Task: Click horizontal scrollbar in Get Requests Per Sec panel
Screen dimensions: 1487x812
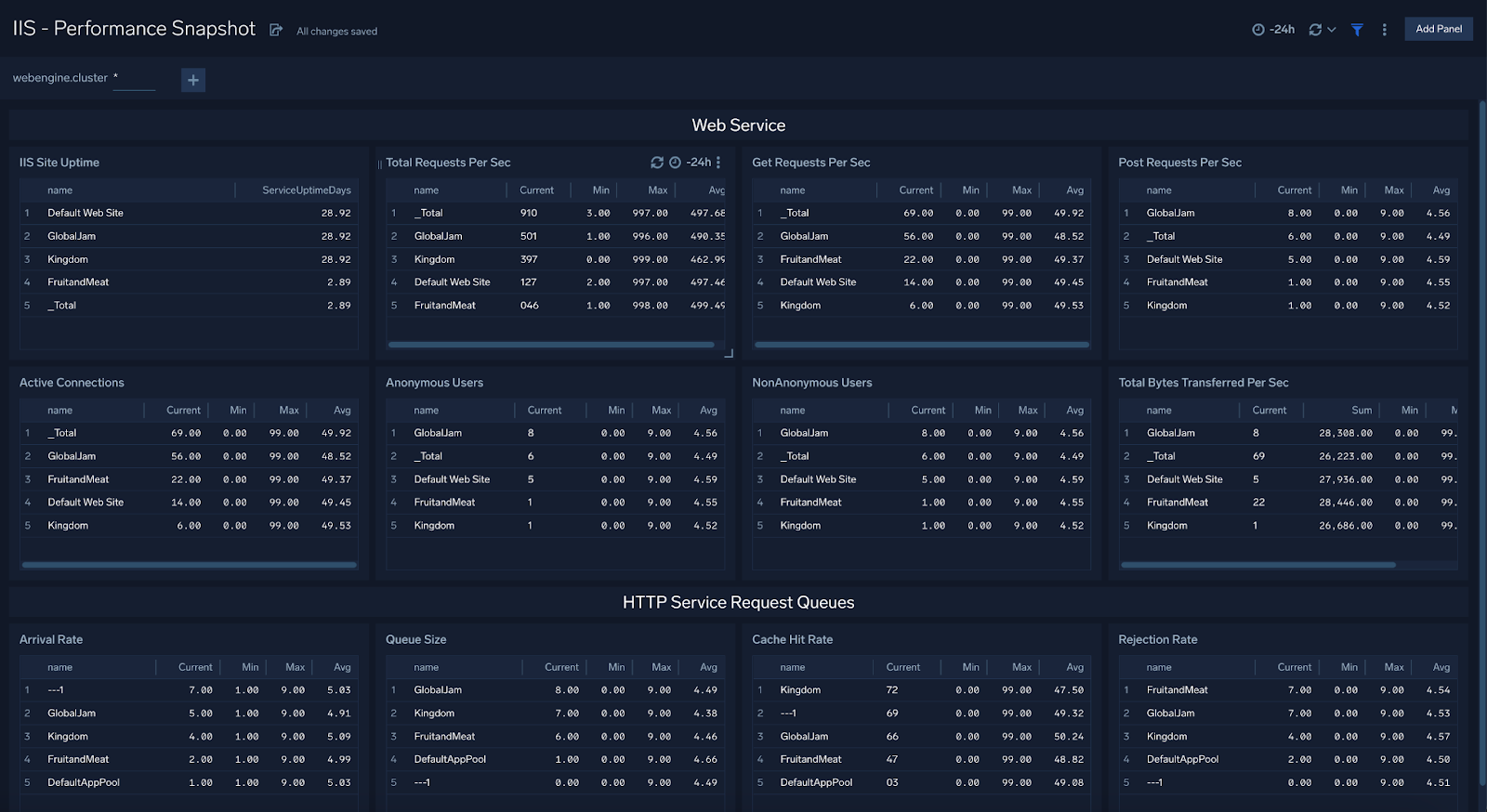Action: [x=921, y=345]
